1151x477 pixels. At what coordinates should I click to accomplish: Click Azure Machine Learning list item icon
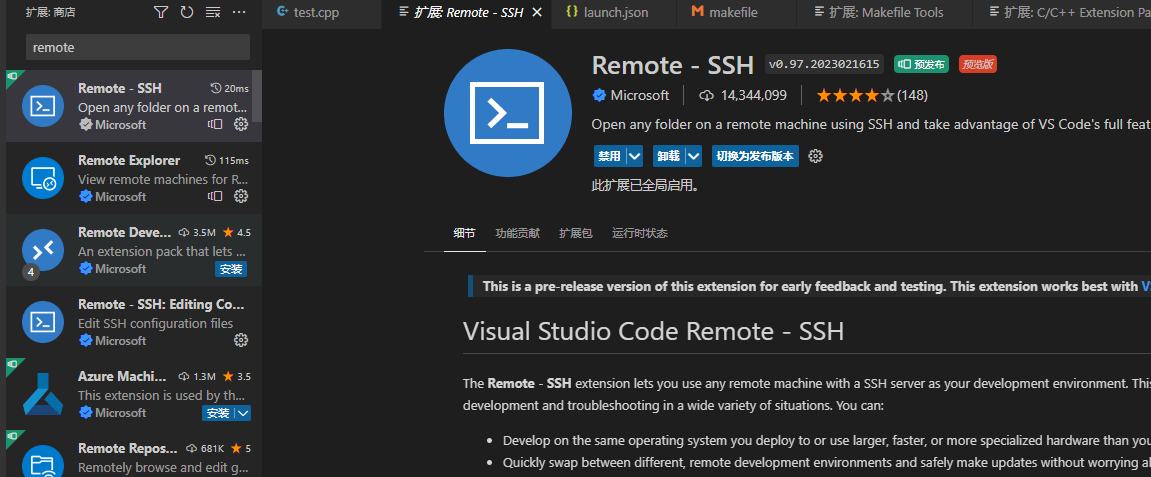click(x=43, y=394)
